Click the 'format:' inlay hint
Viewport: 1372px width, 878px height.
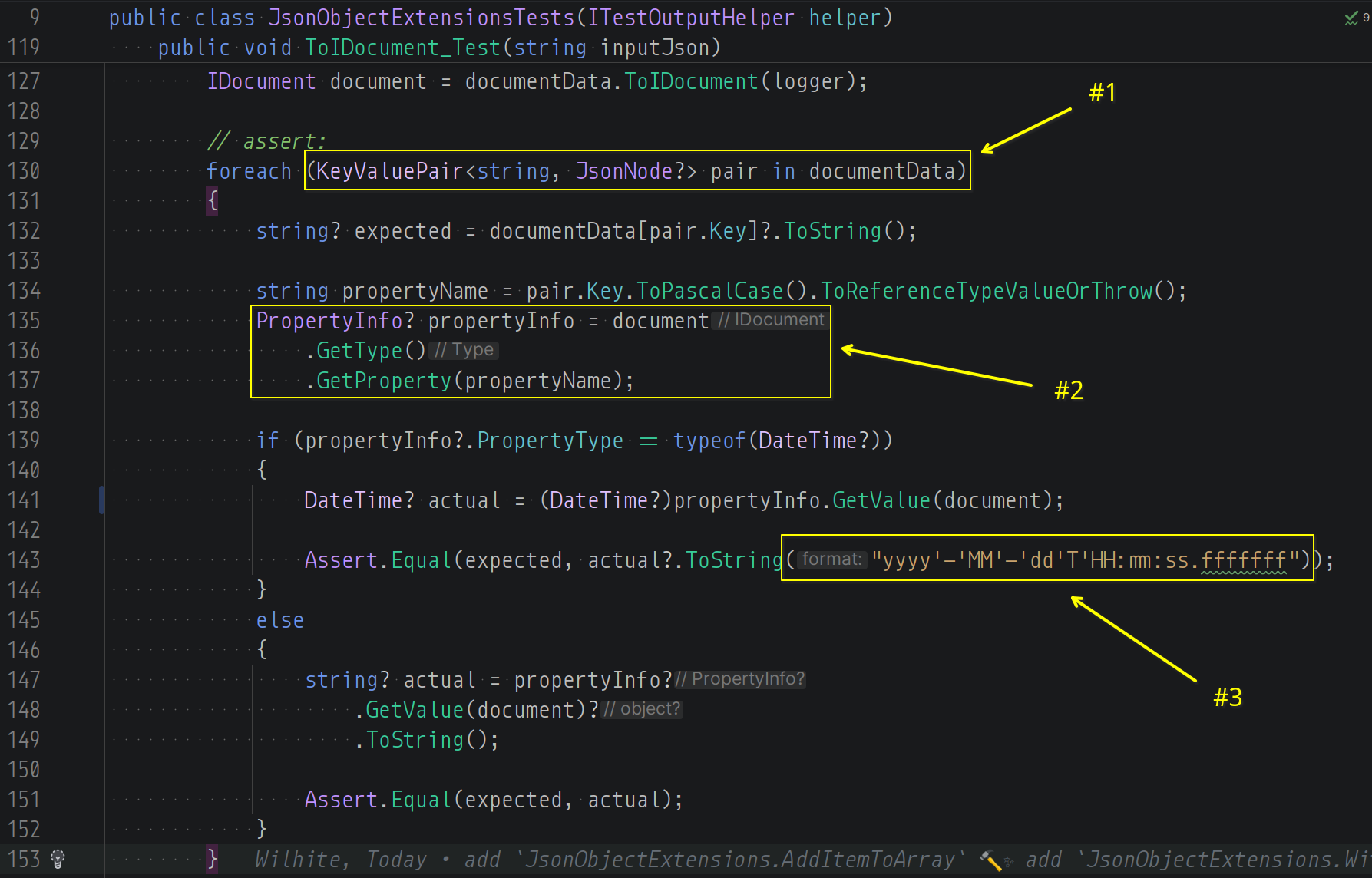(x=831, y=559)
